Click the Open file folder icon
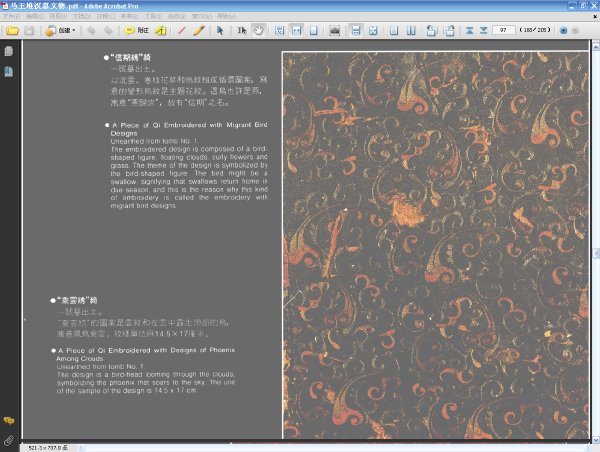Image resolution: width=600 pixels, height=452 pixels. coord(12,31)
